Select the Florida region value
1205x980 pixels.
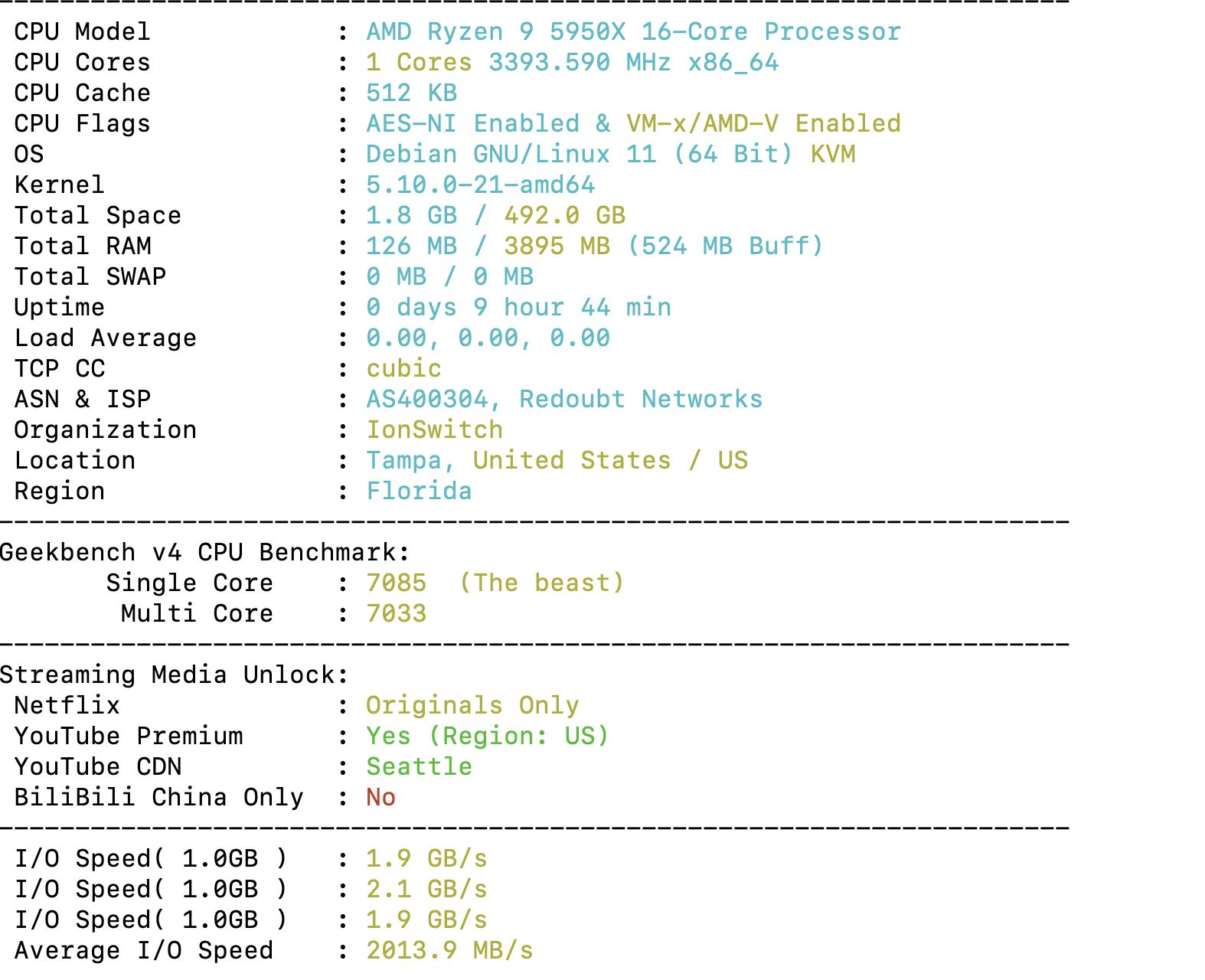(x=419, y=492)
